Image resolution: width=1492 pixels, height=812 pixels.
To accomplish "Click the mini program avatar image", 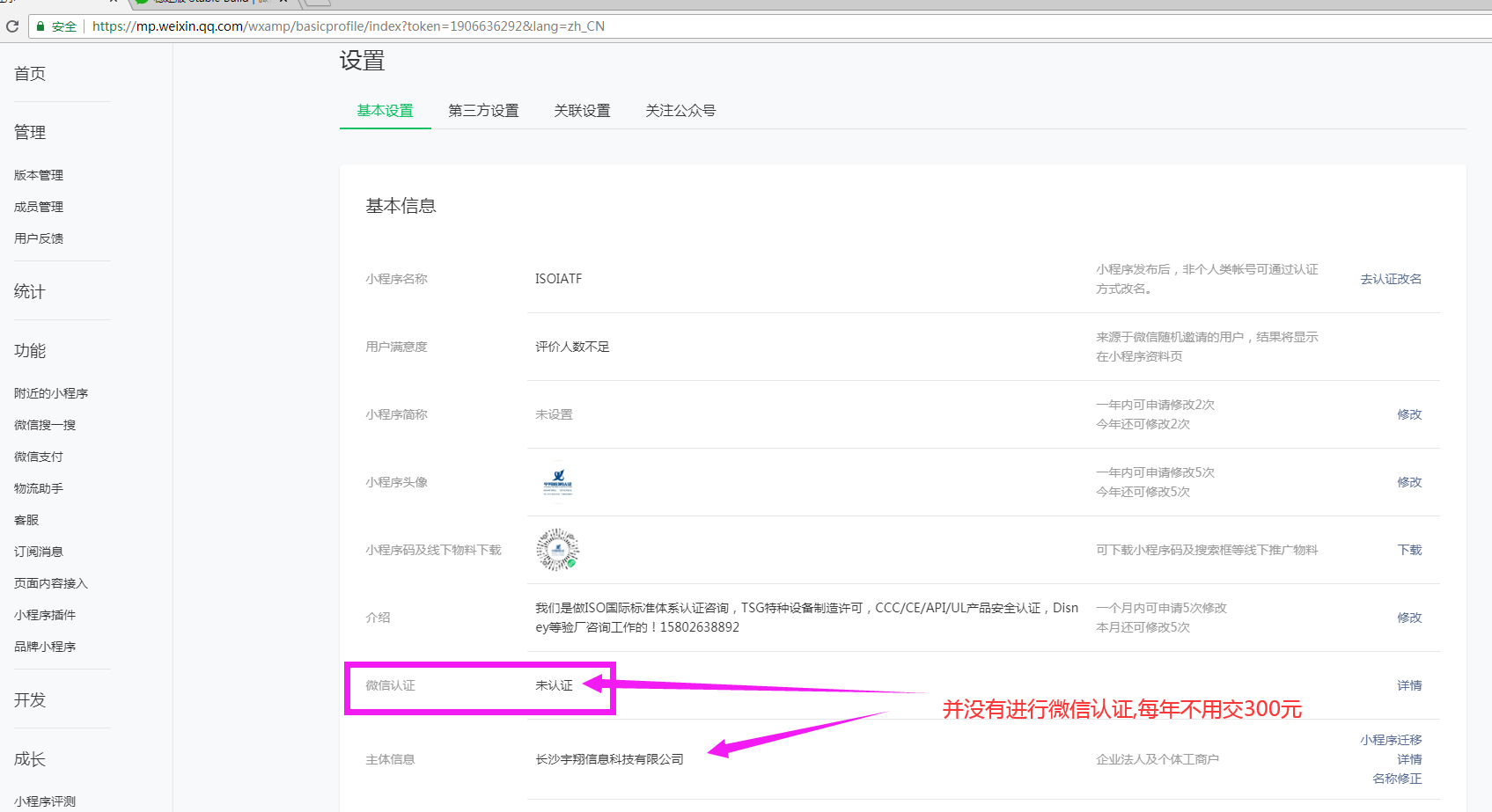I will pyautogui.click(x=557, y=482).
